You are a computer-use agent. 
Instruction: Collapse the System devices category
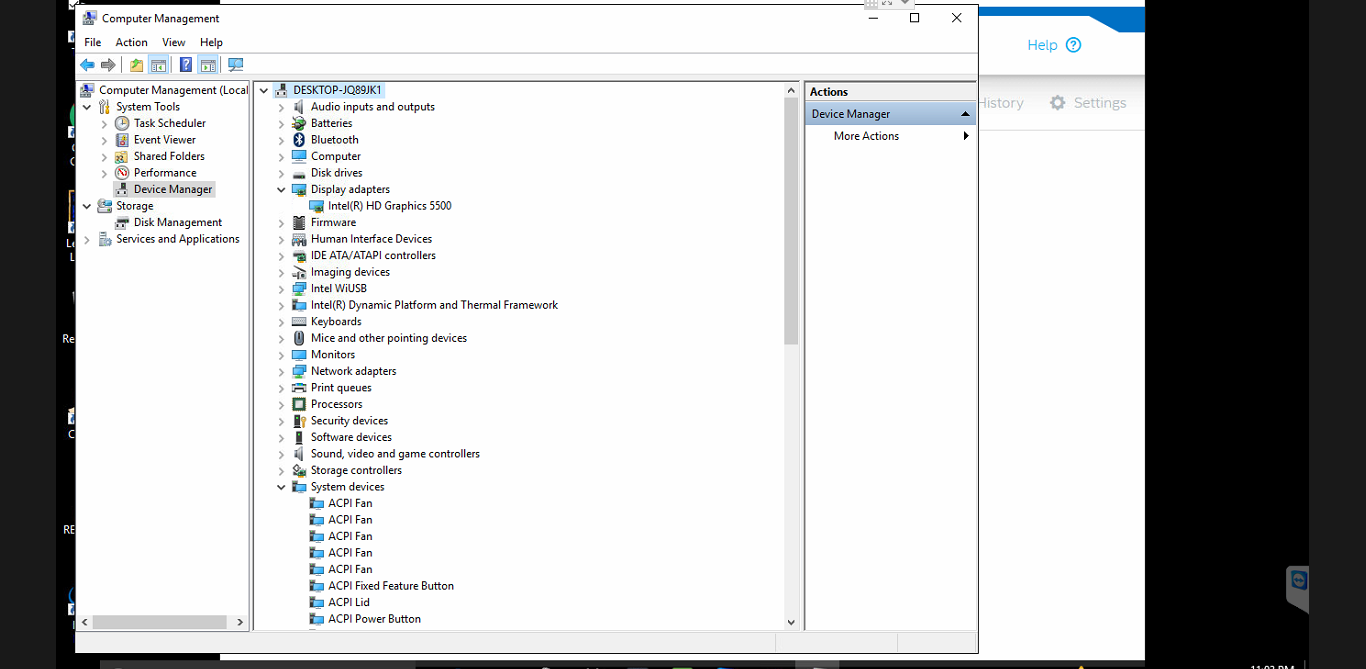[x=281, y=487]
